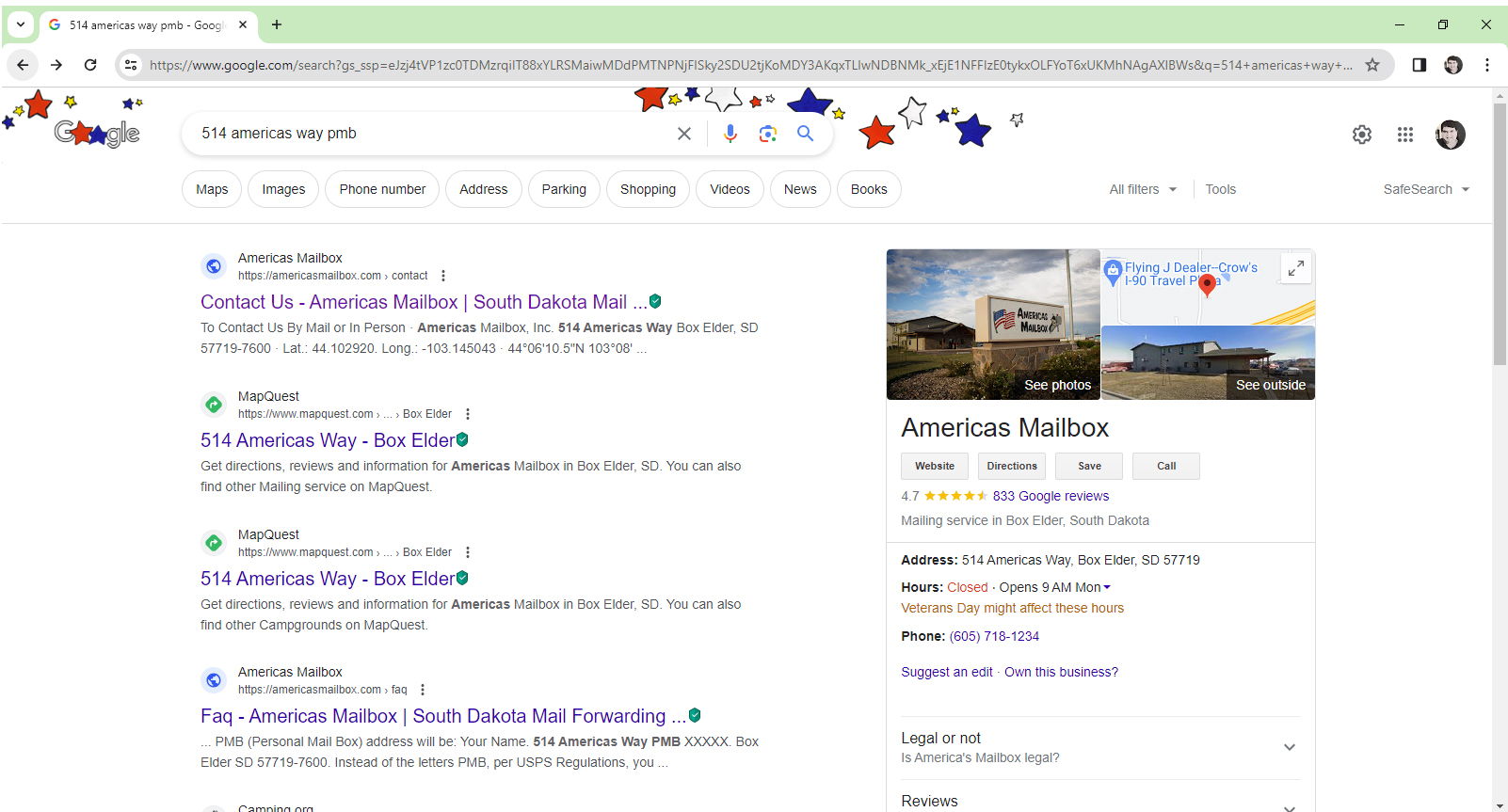Viewport: 1508px width, 812px height.
Task: Click the Save button
Action: click(1089, 466)
